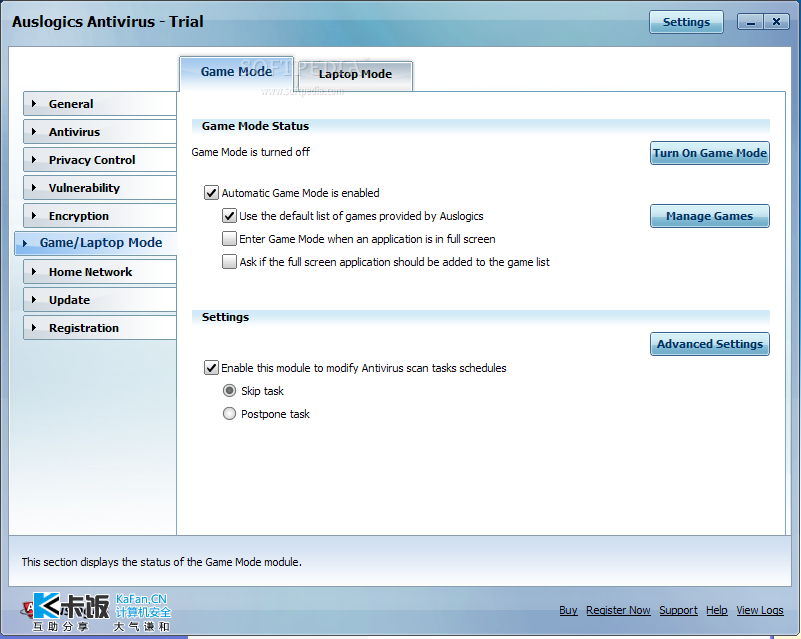Minimize the Auslogics Antivirus window
This screenshot has height=639, width=801.
pyautogui.click(x=750, y=22)
